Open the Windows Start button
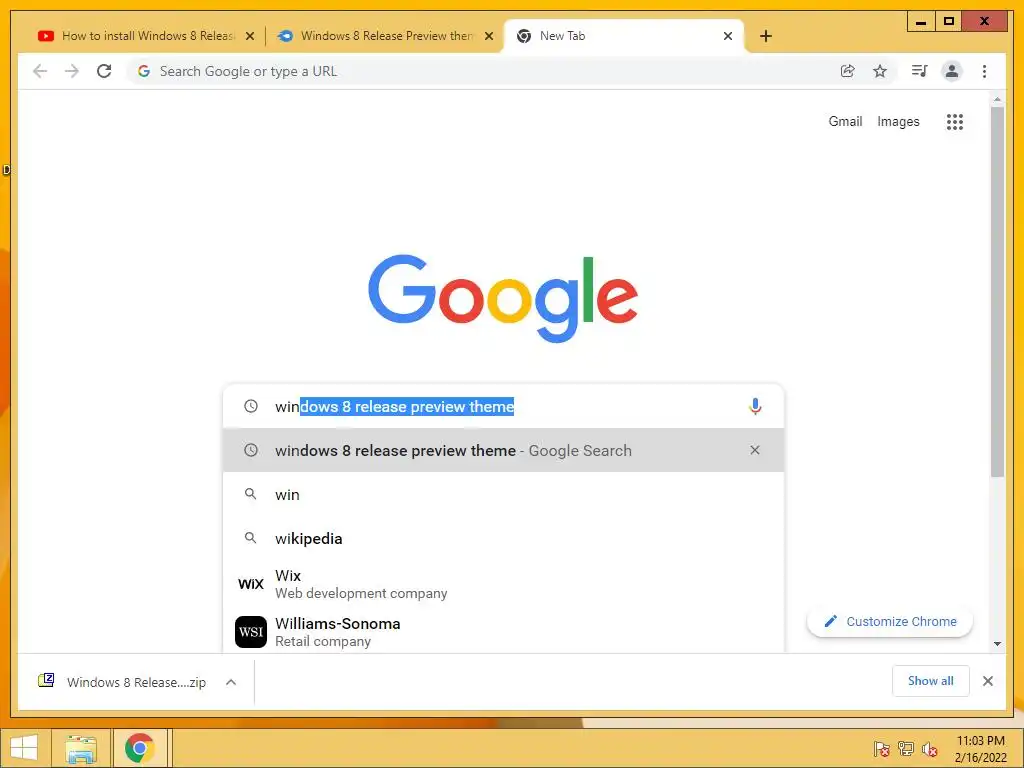Screen dimensions: 1024x768 [x=24, y=748]
